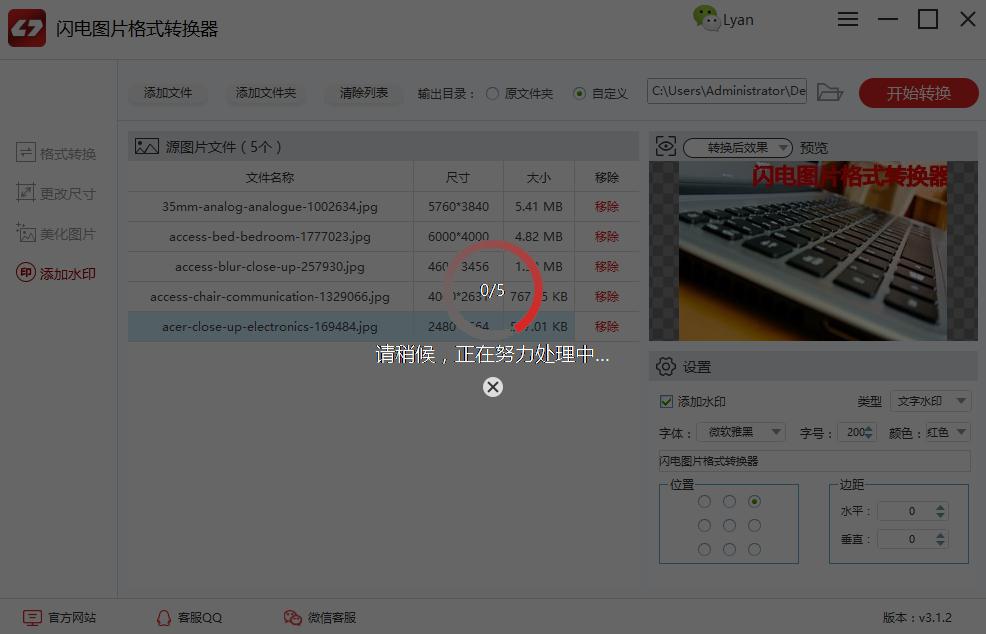Screen dimensions: 986x634
Task: Click the 更改尺寸 sidebar icon
Action: tap(26, 192)
